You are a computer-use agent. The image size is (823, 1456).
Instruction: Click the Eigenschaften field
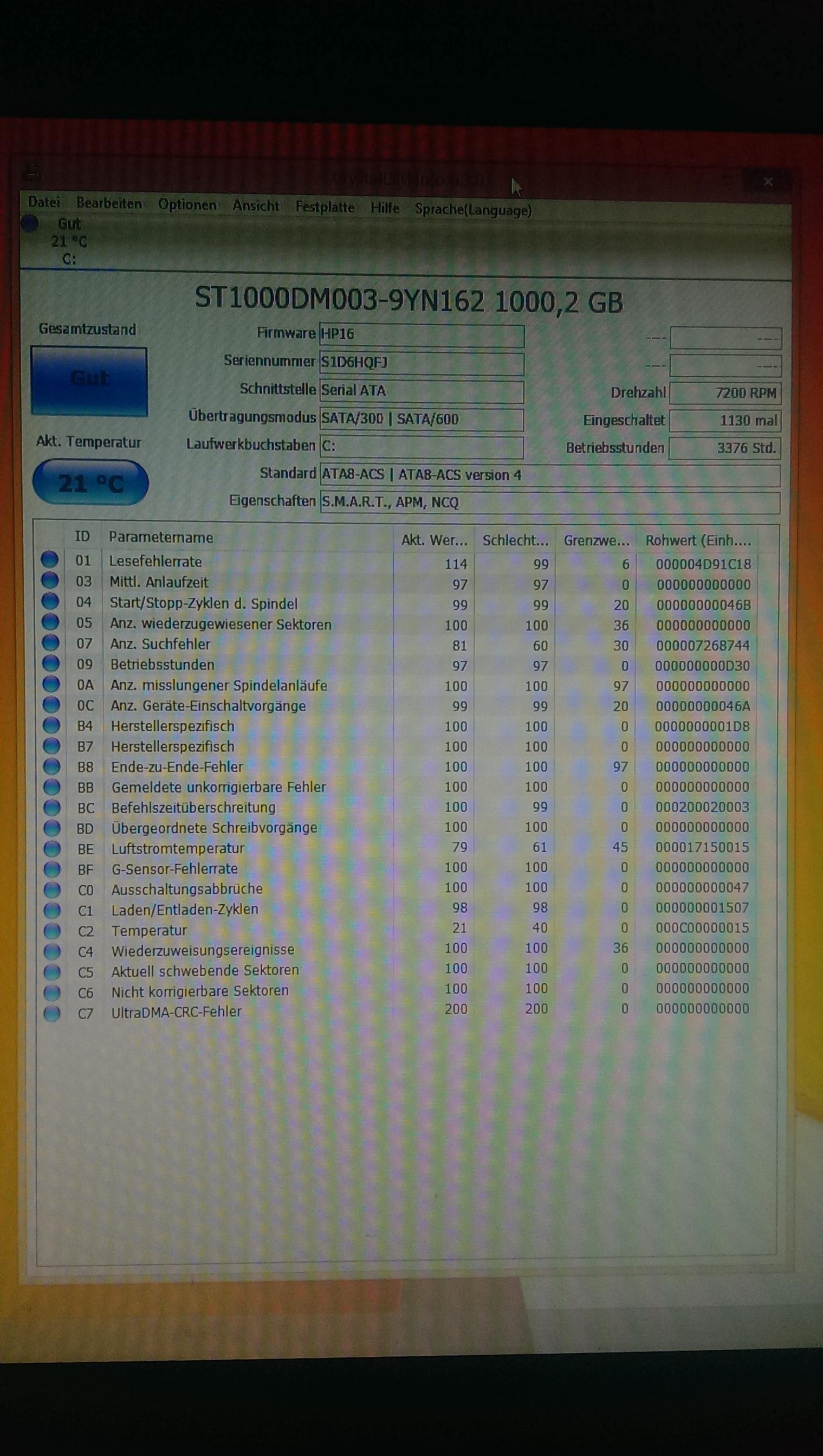tap(550, 502)
